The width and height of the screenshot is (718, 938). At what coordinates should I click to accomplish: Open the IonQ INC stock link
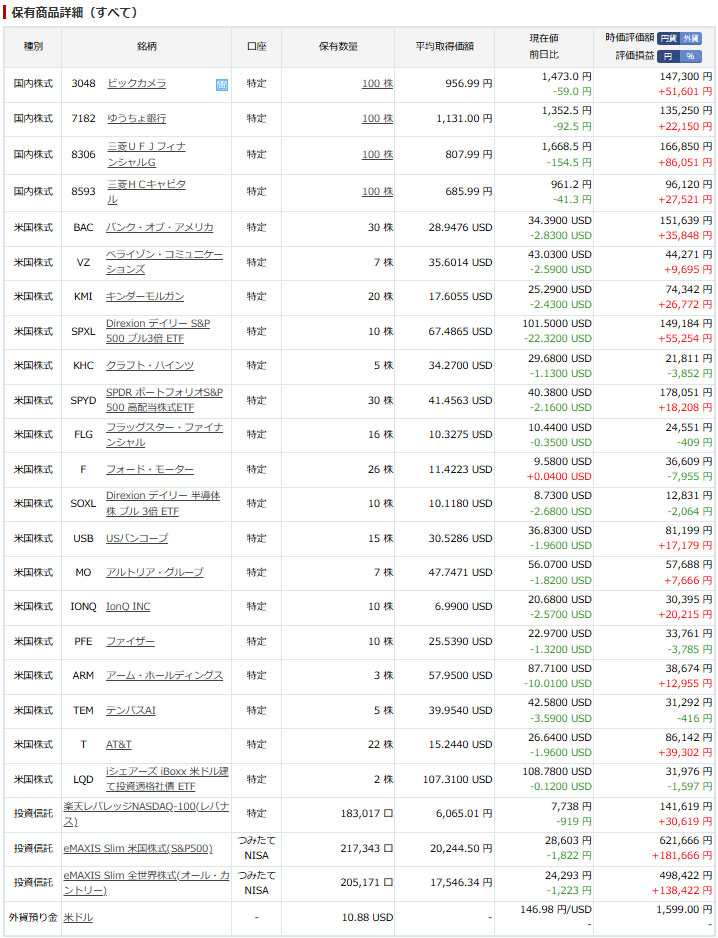(128, 607)
